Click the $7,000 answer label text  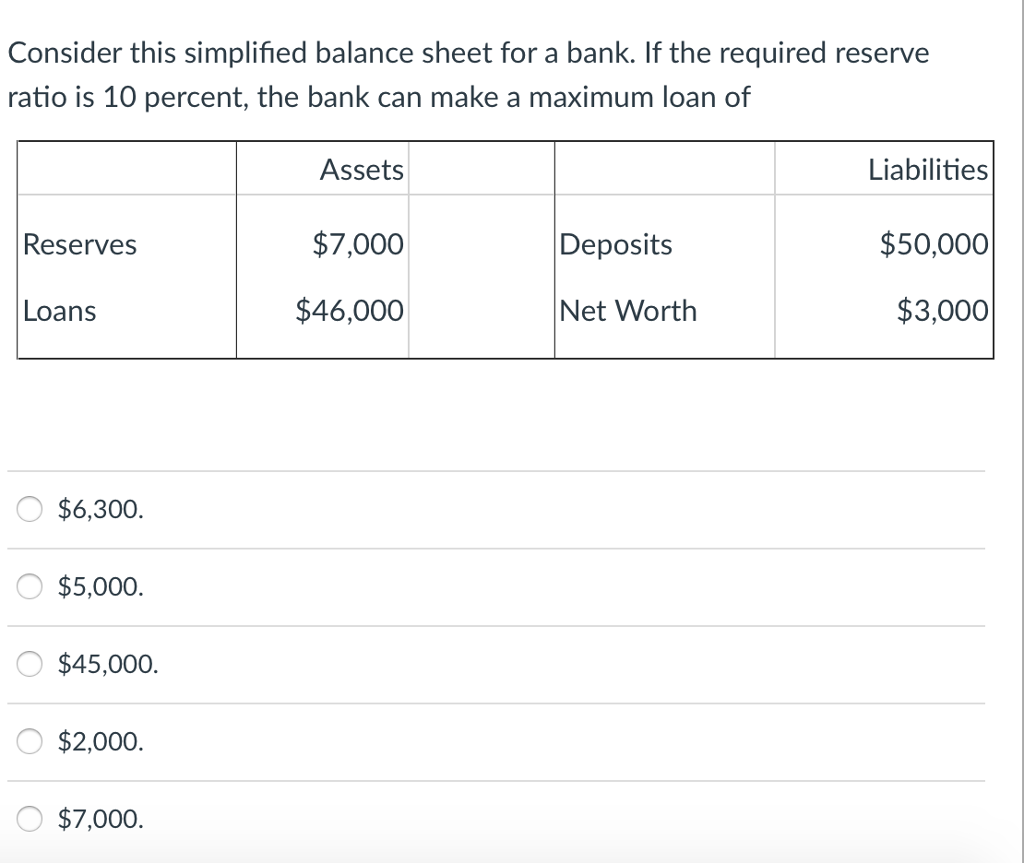point(99,818)
